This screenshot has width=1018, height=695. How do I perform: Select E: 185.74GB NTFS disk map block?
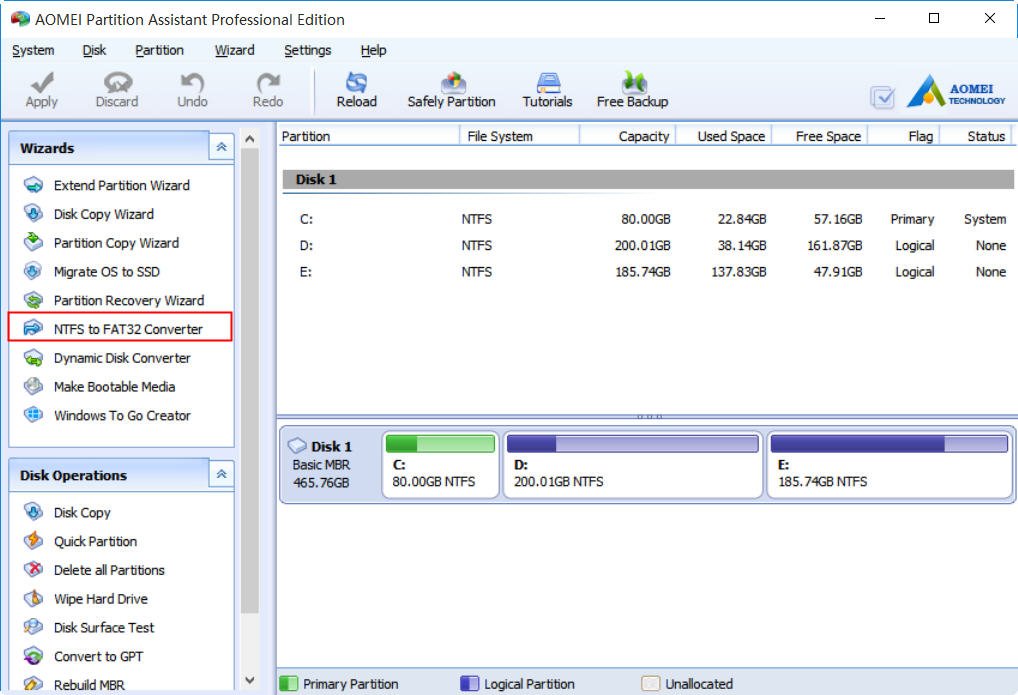click(889, 464)
